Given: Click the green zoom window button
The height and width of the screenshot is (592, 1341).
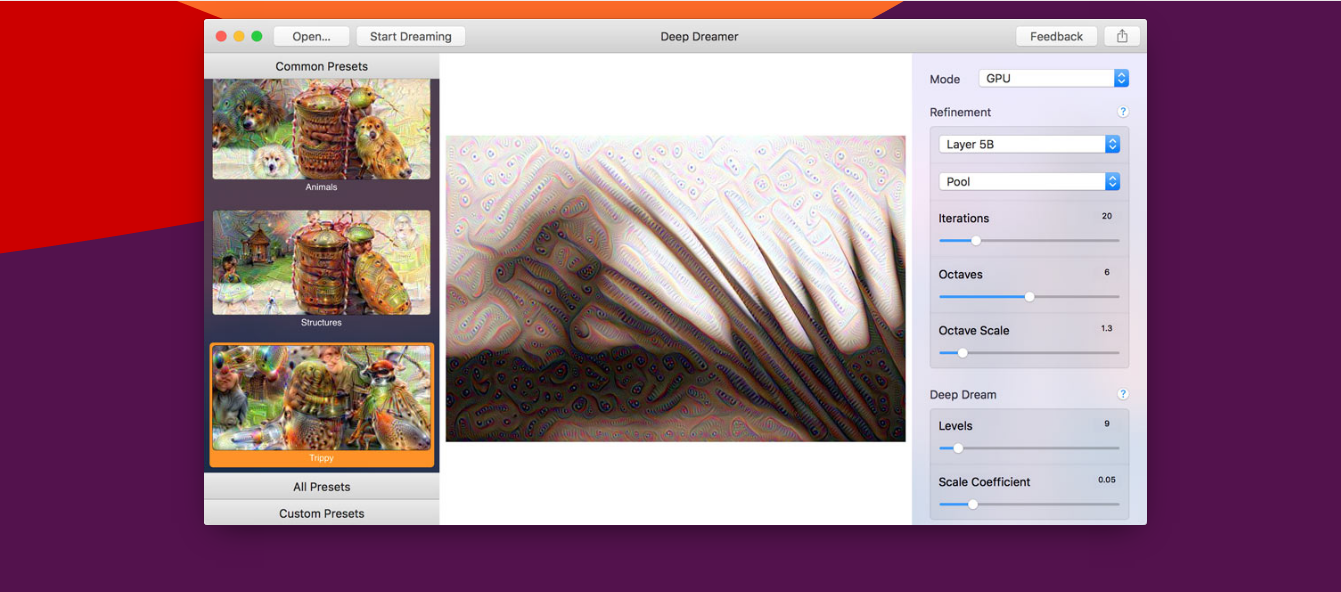Looking at the screenshot, I should [257, 36].
